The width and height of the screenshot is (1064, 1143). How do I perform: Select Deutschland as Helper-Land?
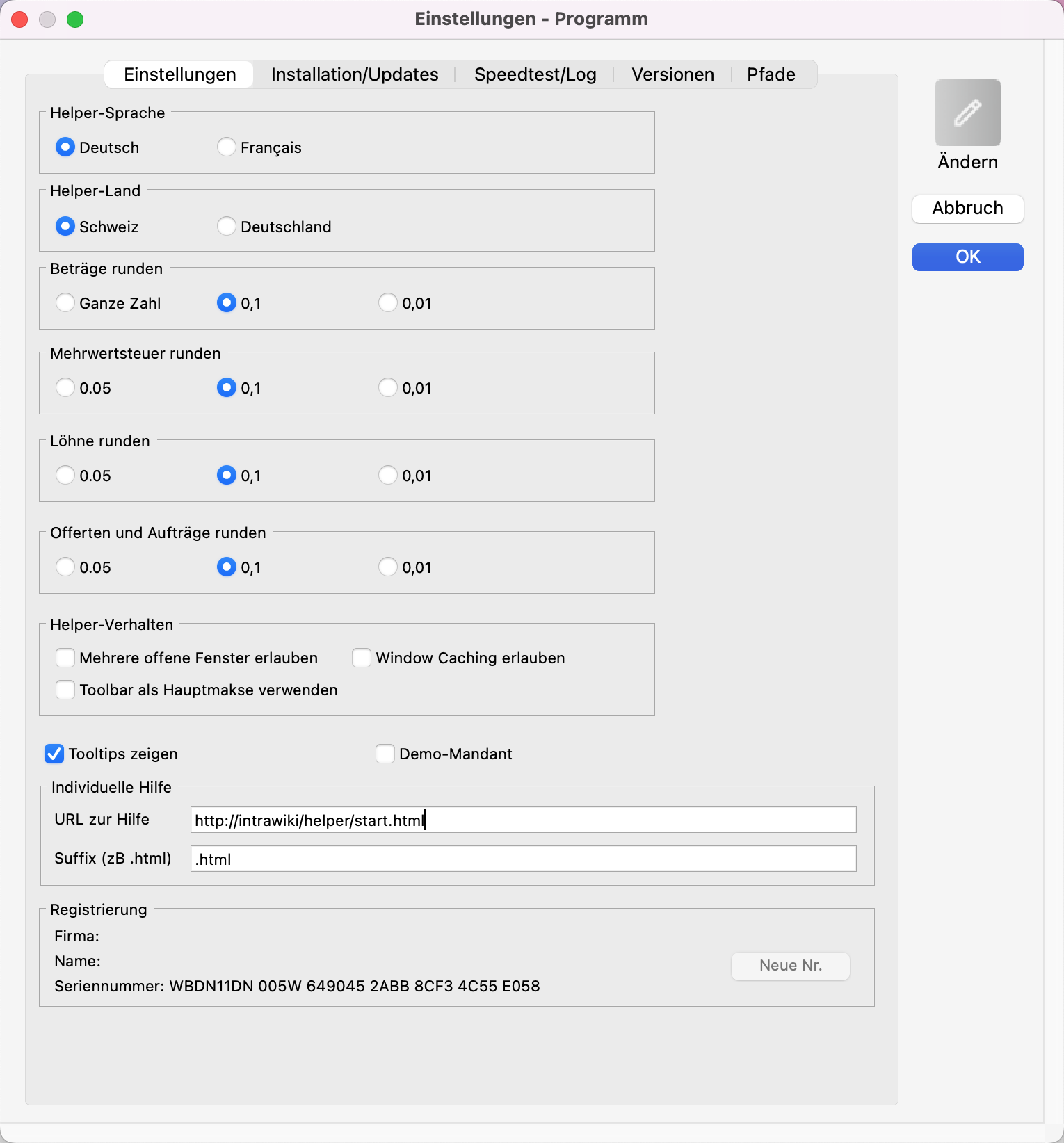tap(227, 227)
